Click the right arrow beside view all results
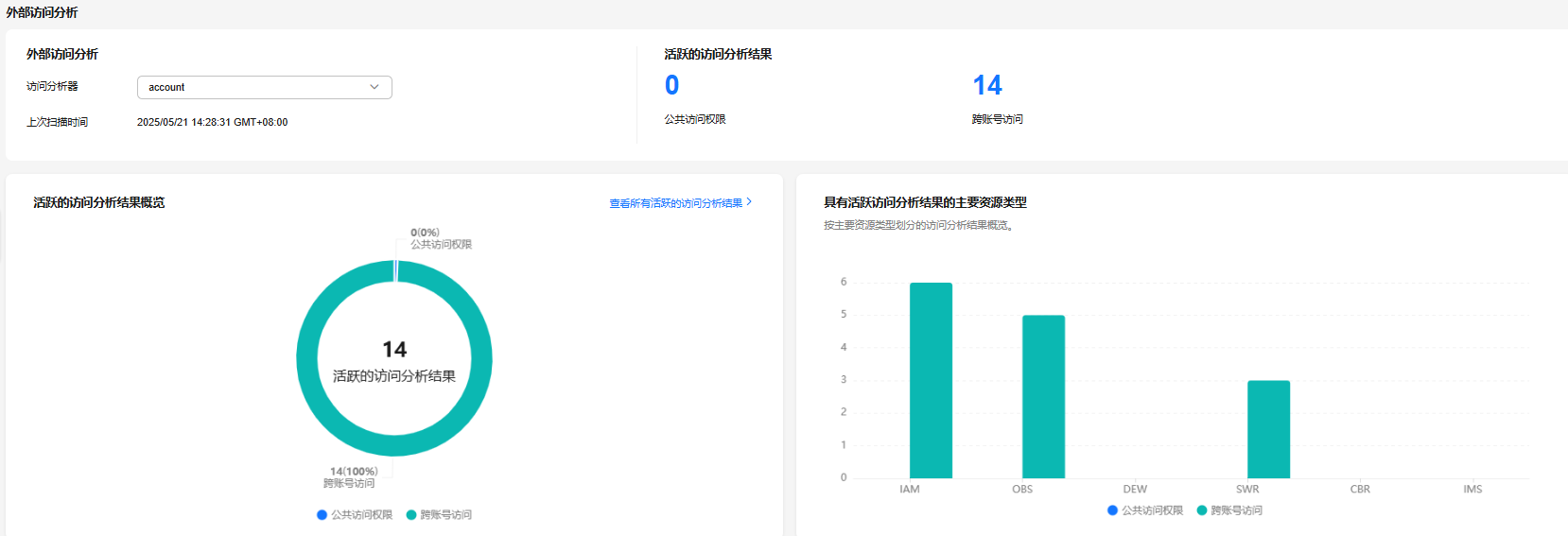Viewport: 1568px width, 536px height. click(x=749, y=202)
